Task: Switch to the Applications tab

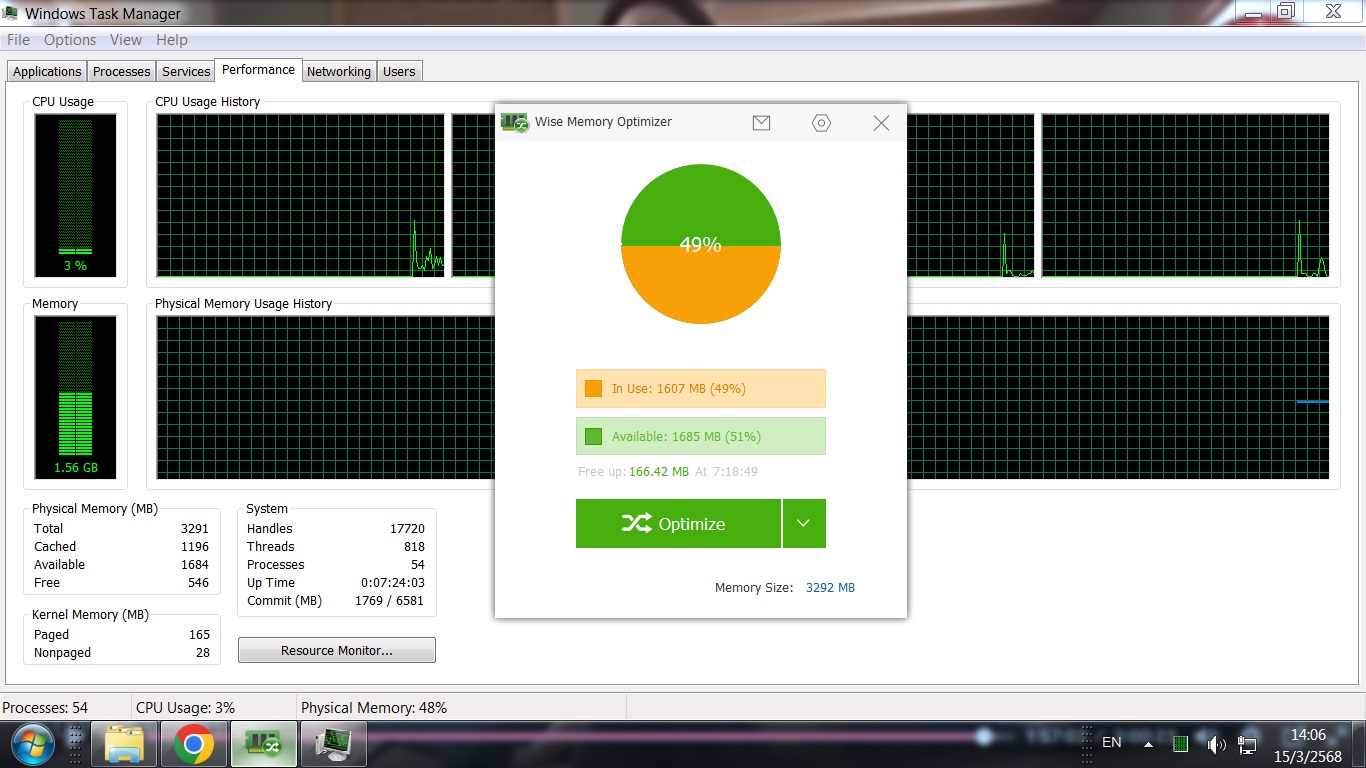Action: [47, 71]
